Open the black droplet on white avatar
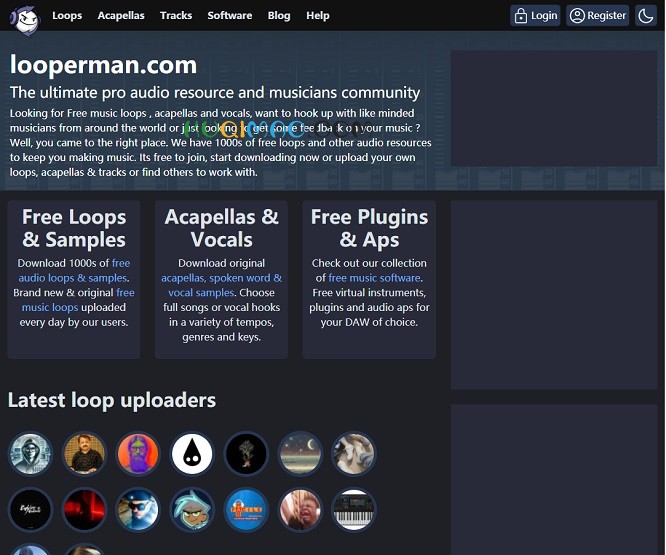 [192, 453]
